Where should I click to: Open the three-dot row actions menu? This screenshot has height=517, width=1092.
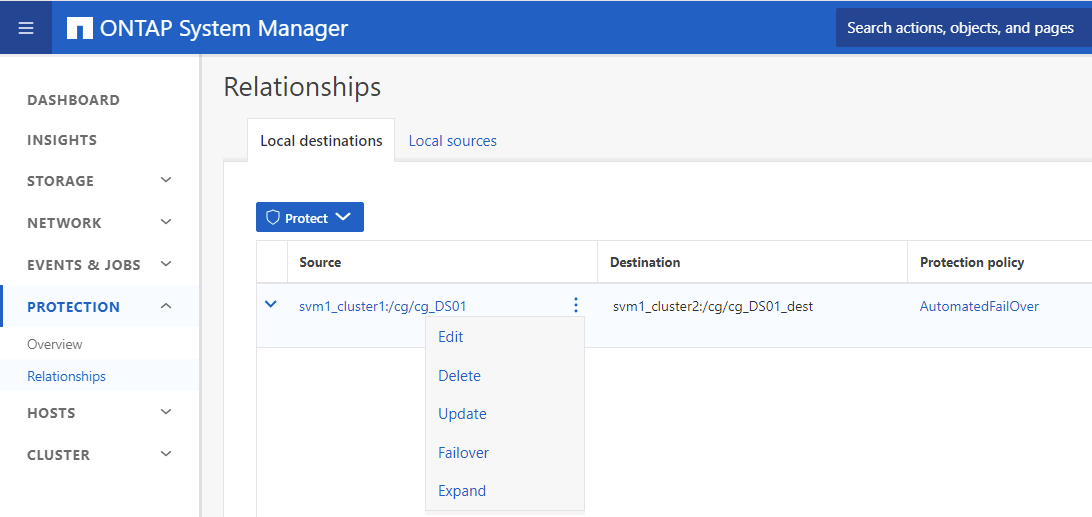[575, 306]
